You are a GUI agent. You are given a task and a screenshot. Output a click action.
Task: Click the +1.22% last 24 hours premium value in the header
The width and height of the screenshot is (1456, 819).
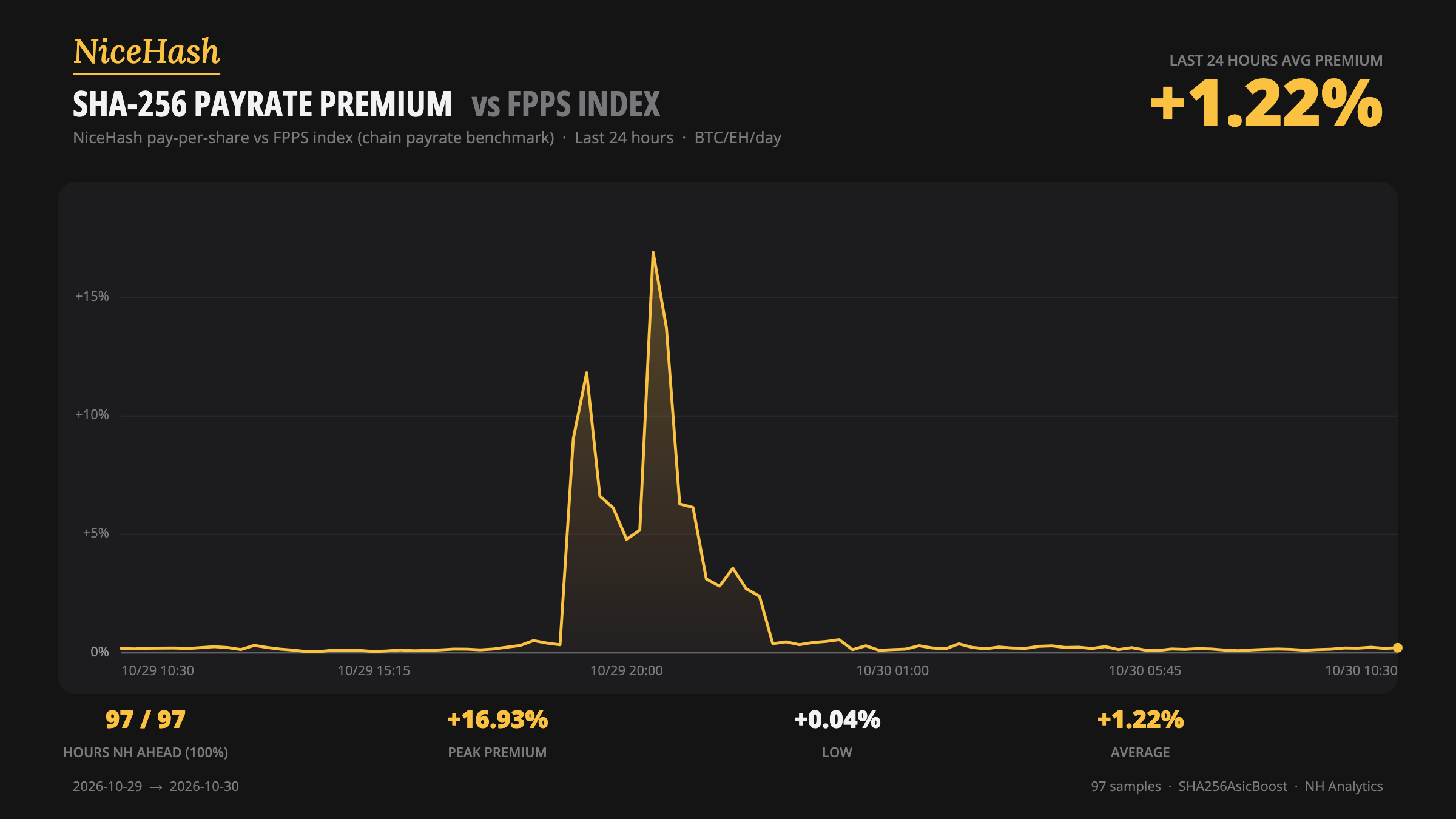pos(1266,104)
